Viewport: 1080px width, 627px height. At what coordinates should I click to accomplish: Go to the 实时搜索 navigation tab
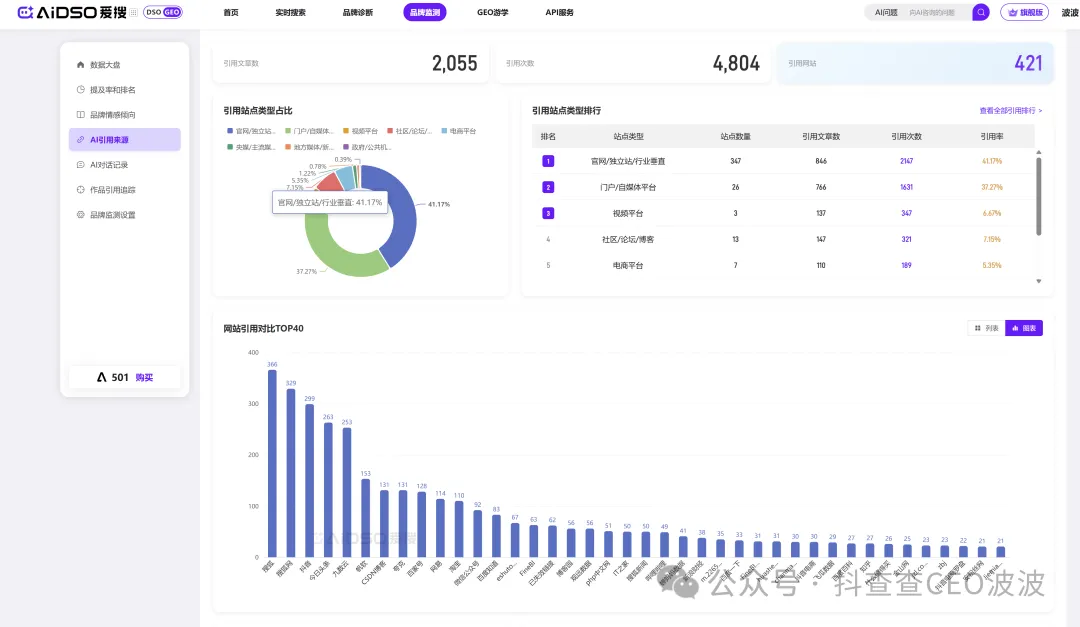point(291,12)
